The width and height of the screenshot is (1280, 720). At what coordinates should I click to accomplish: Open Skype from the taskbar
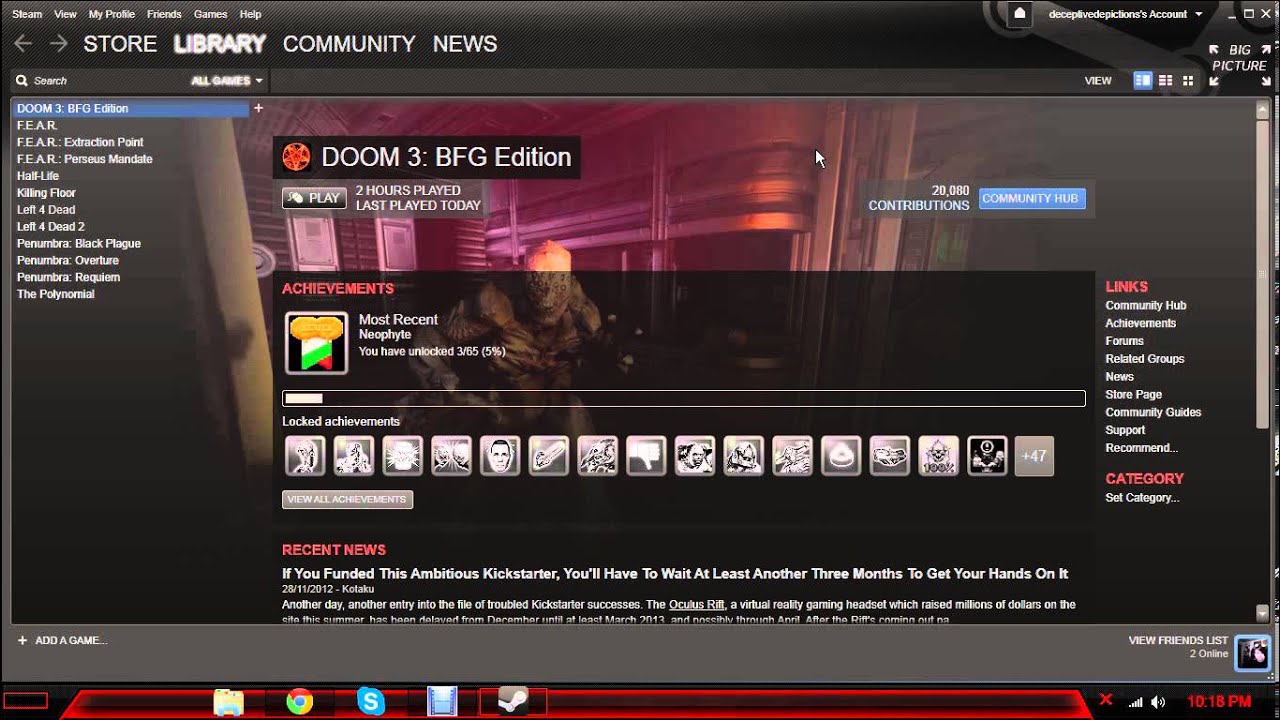(370, 702)
